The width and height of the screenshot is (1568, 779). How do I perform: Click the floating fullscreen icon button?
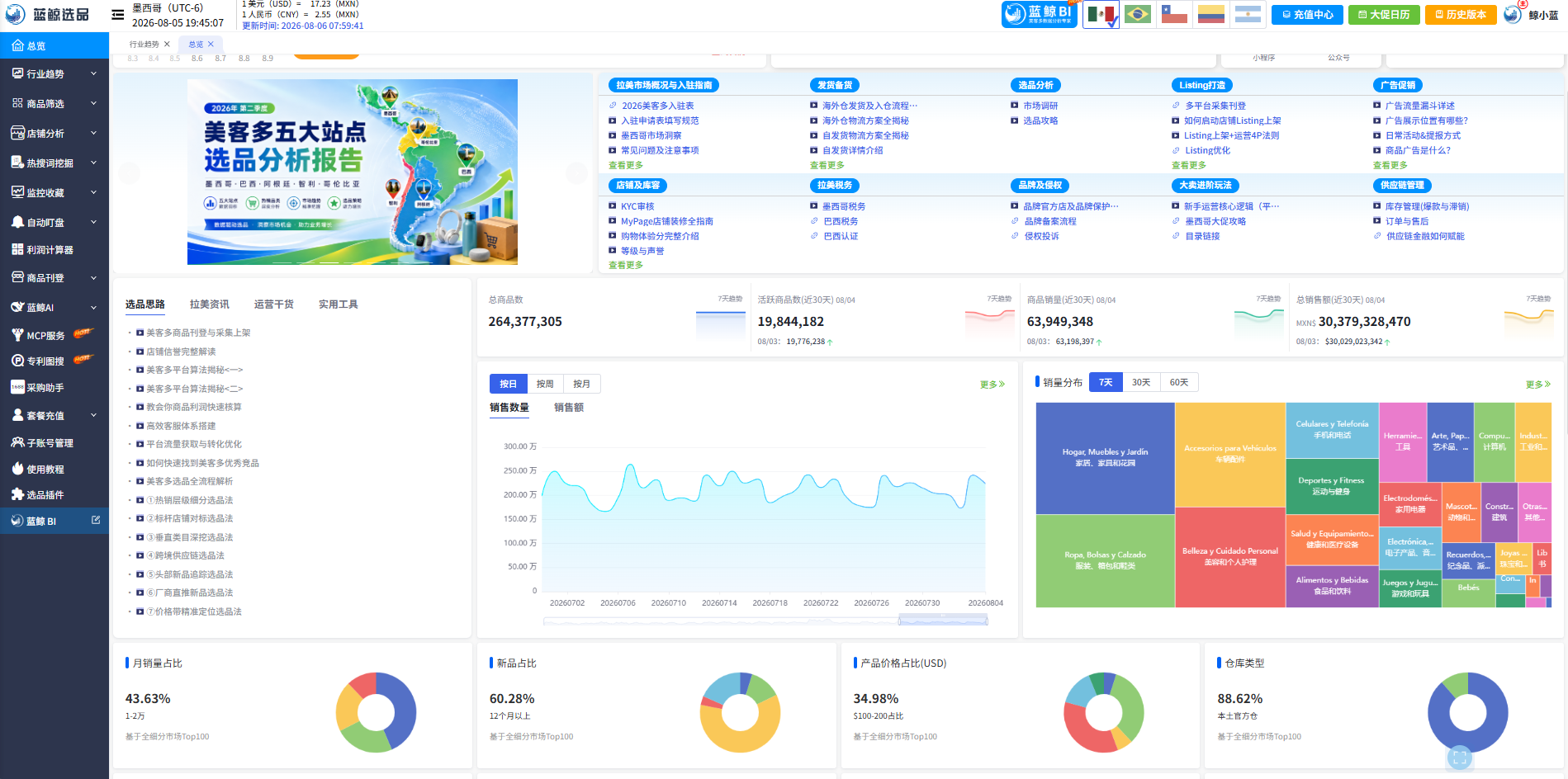[1460, 757]
